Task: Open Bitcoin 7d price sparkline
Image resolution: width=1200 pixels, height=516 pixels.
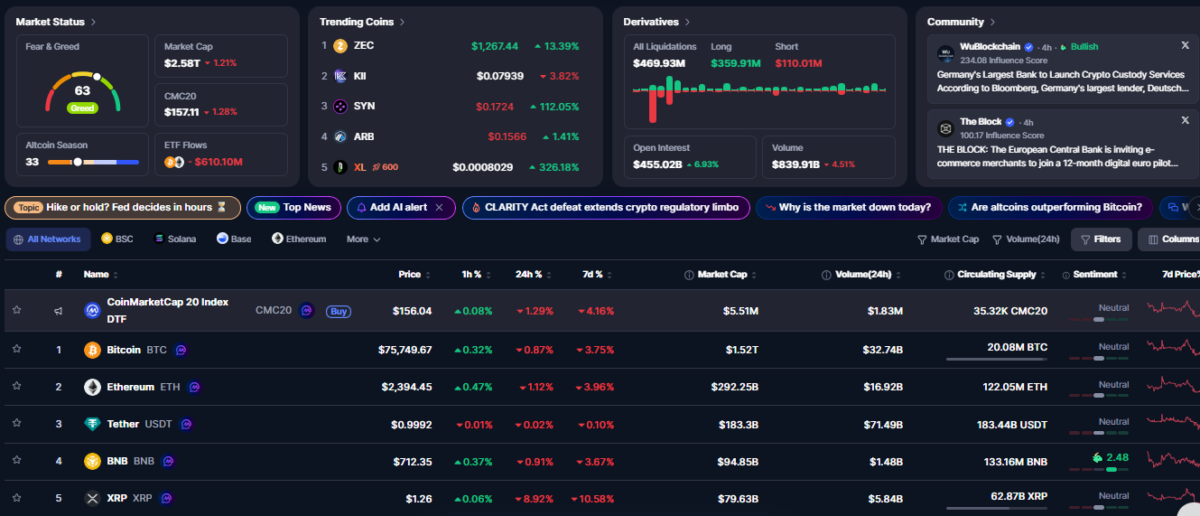Action: (1173, 350)
